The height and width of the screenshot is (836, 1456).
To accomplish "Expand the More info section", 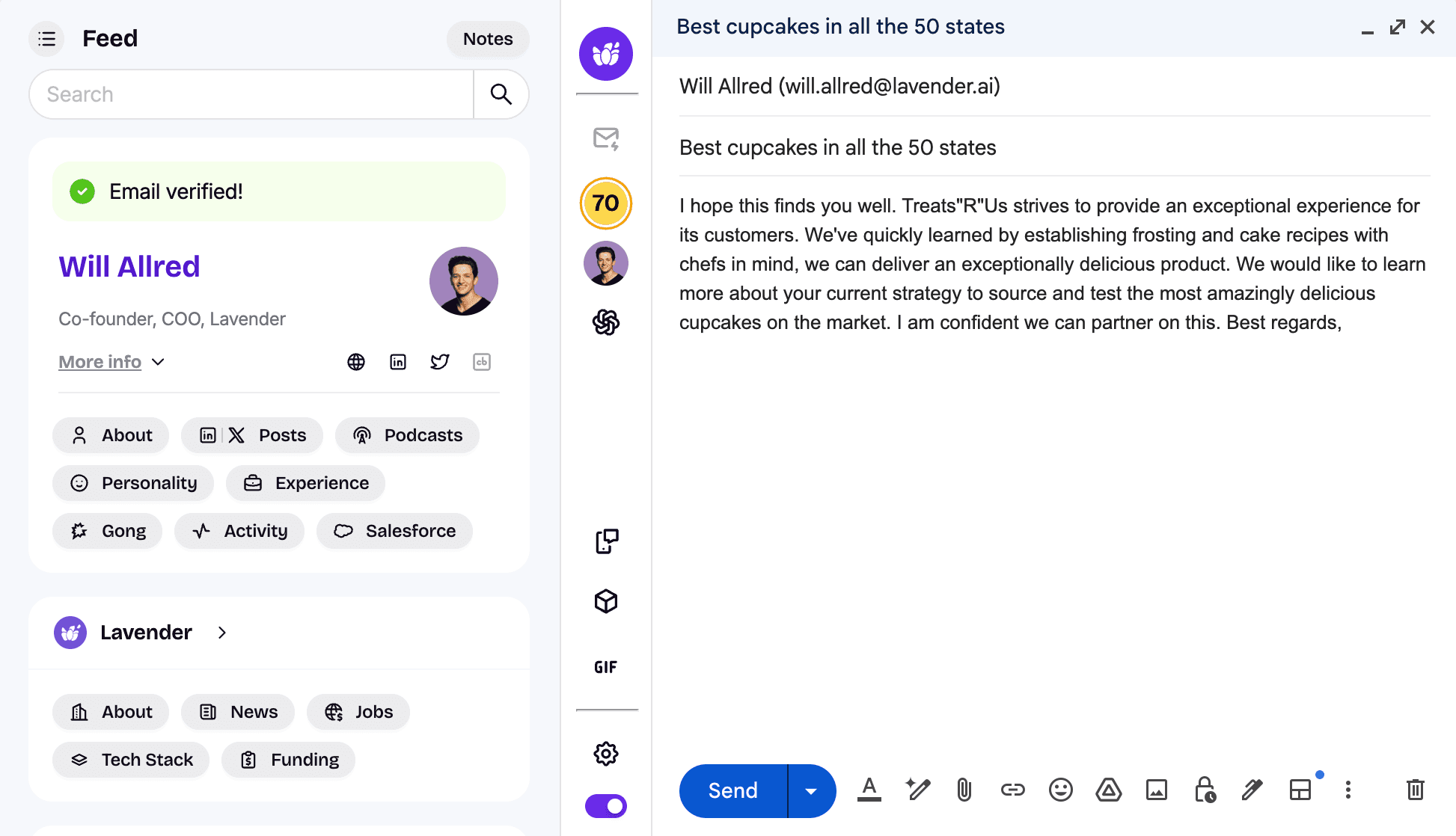I will point(111,362).
